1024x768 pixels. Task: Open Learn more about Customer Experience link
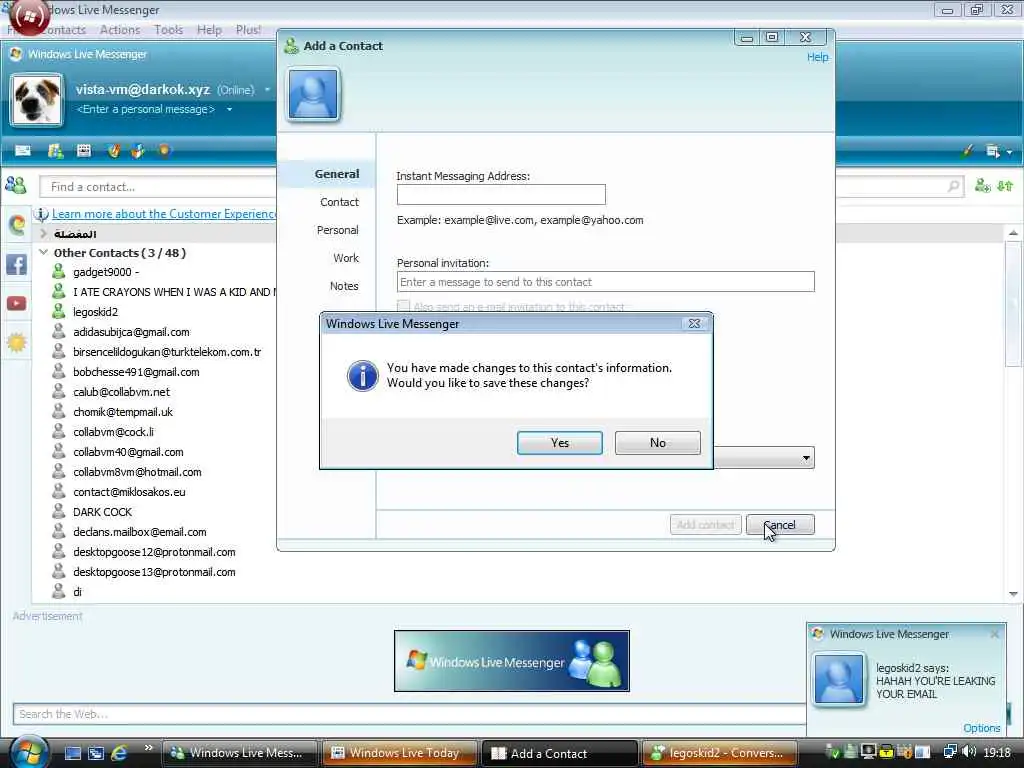pos(164,214)
